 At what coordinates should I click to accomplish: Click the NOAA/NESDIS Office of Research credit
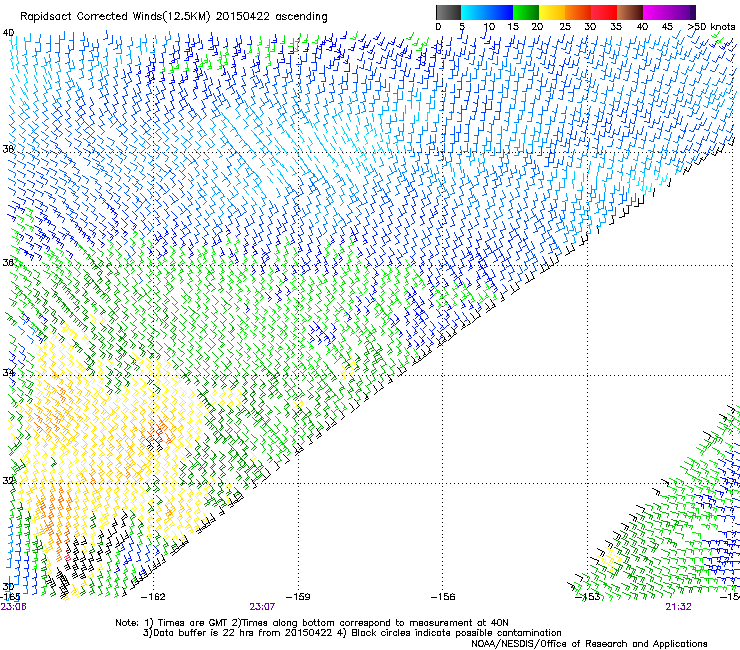(589, 644)
